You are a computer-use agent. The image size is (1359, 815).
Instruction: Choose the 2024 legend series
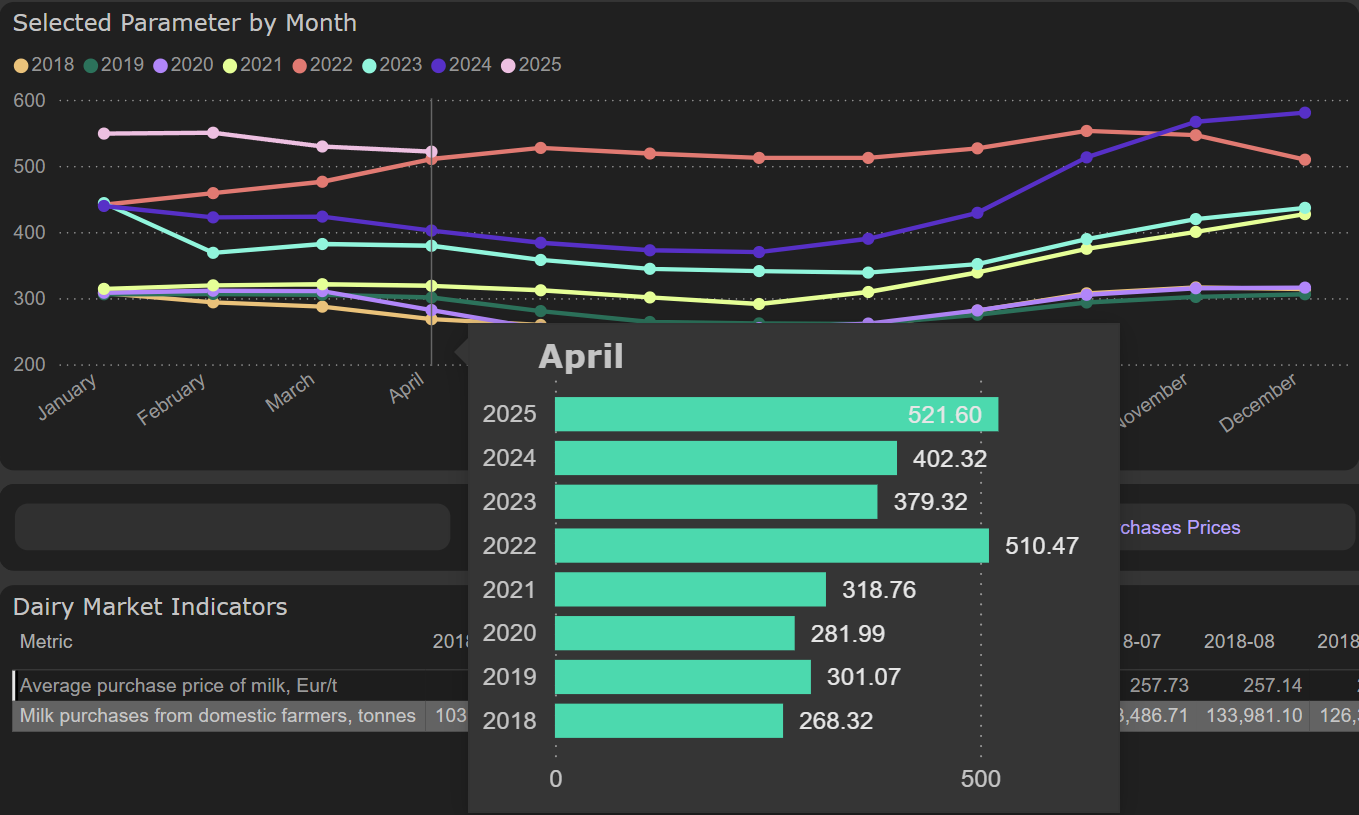click(x=439, y=65)
